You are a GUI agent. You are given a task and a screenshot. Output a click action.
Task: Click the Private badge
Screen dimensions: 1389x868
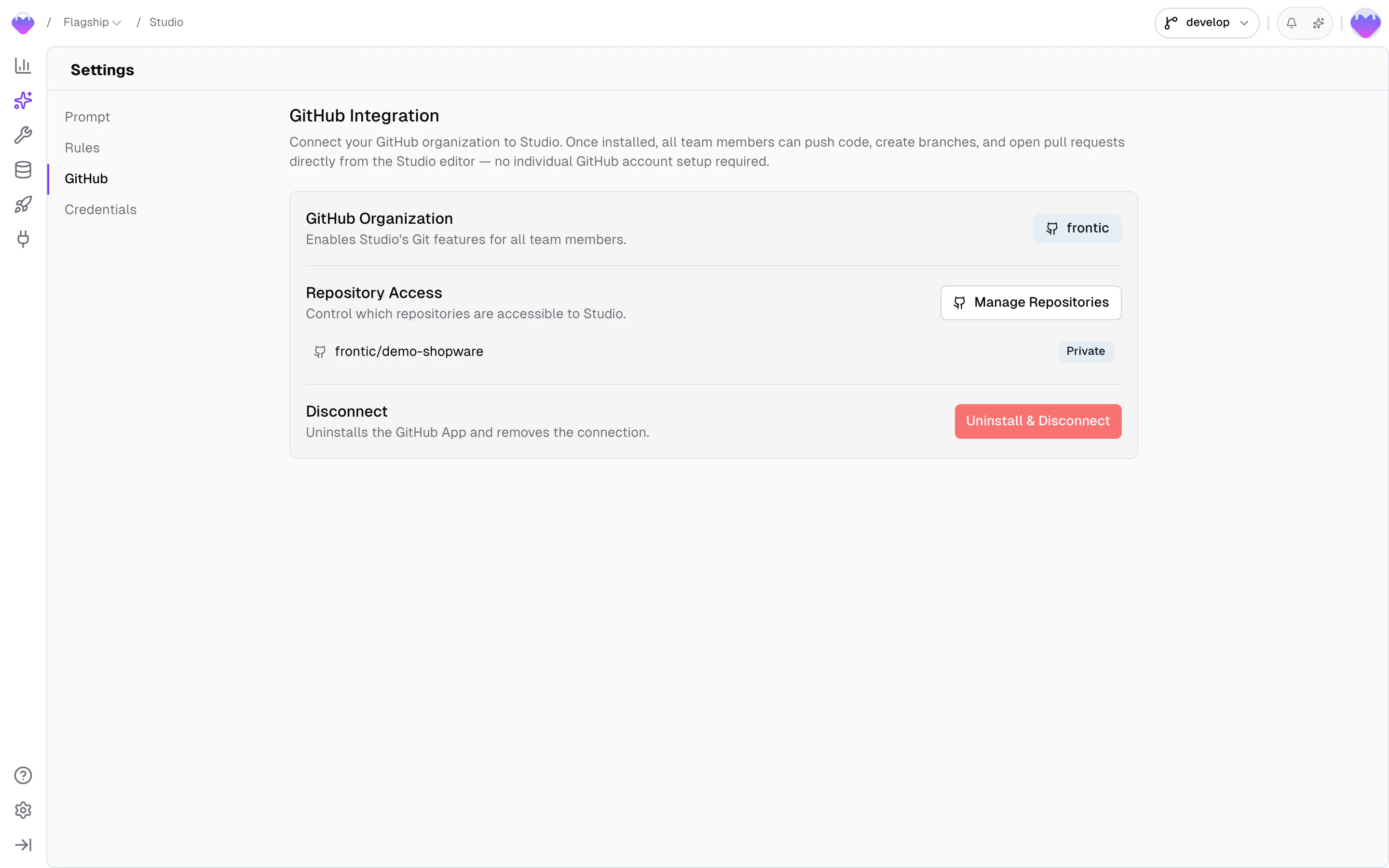(1085, 352)
